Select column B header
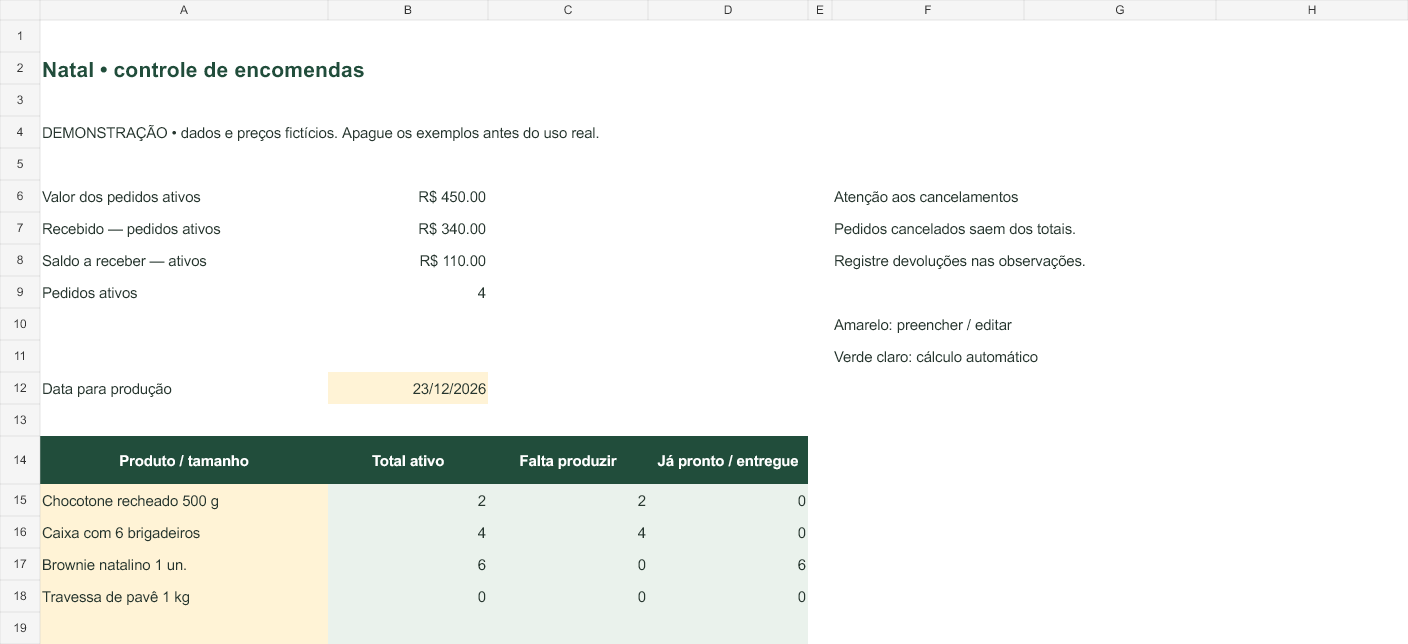 (408, 10)
